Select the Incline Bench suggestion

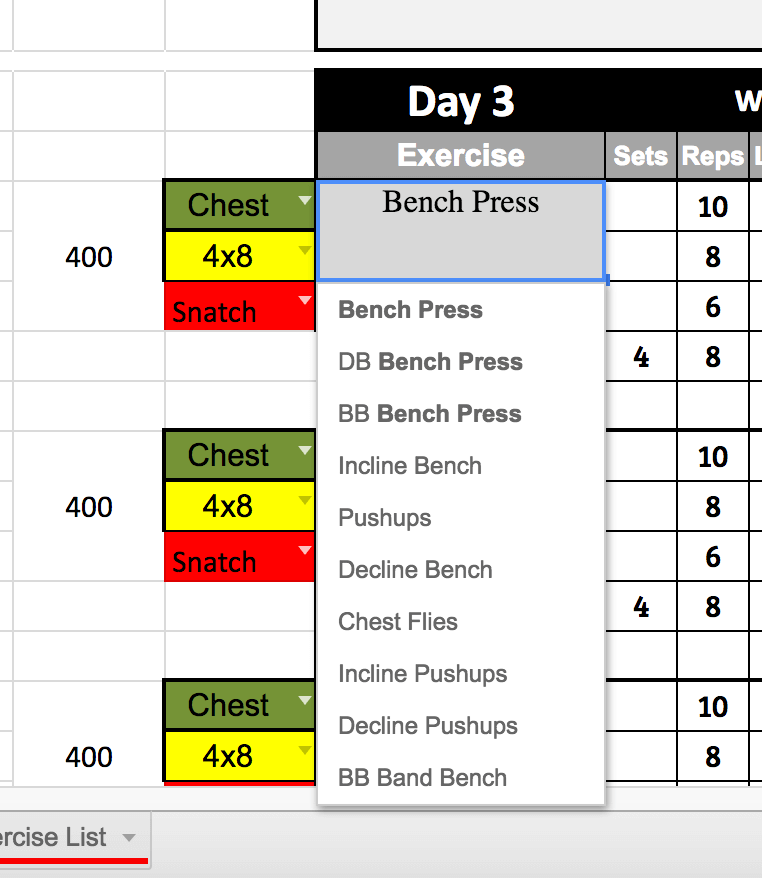[410, 466]
